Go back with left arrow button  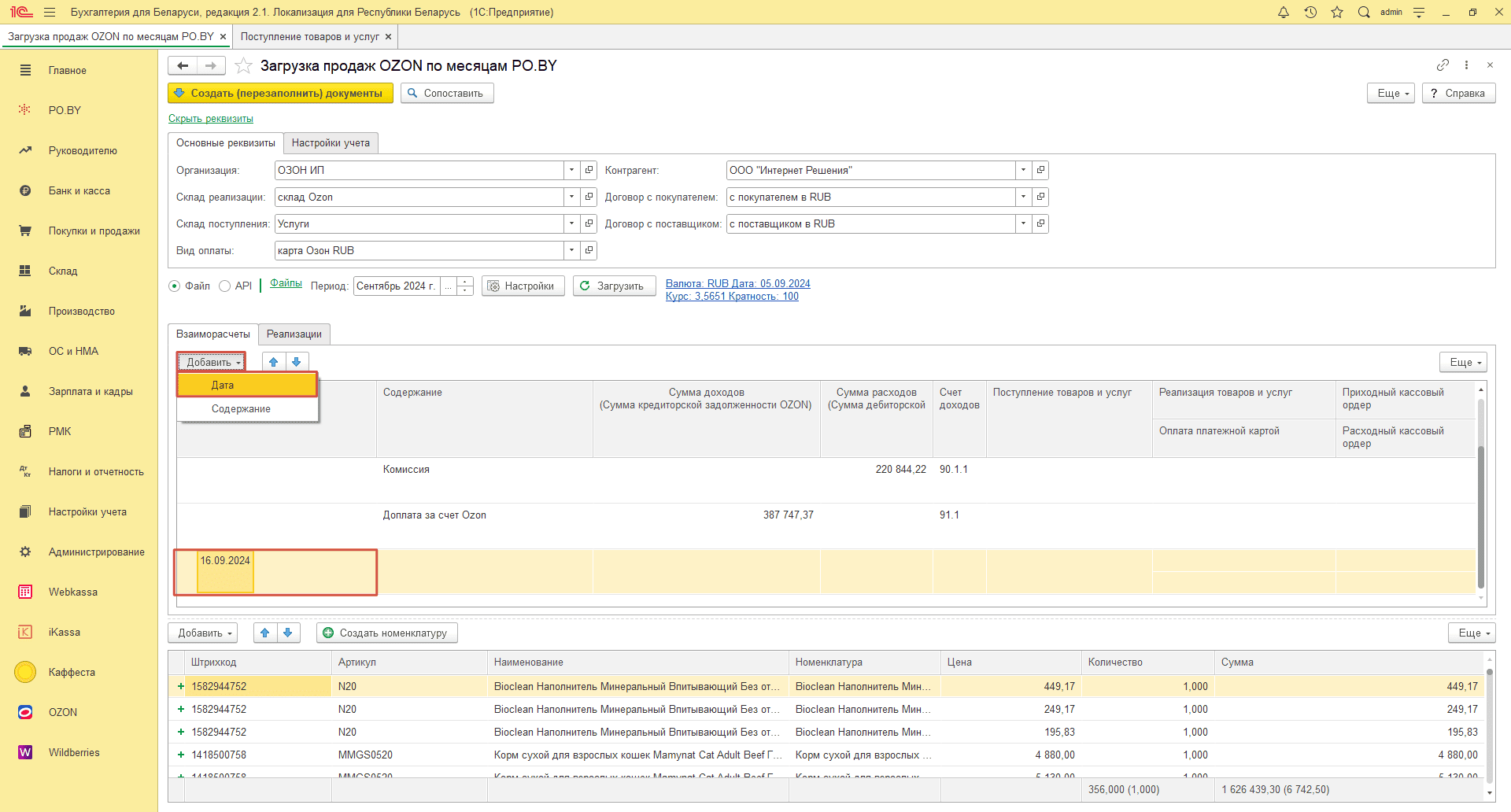click(x=183, y=66)
